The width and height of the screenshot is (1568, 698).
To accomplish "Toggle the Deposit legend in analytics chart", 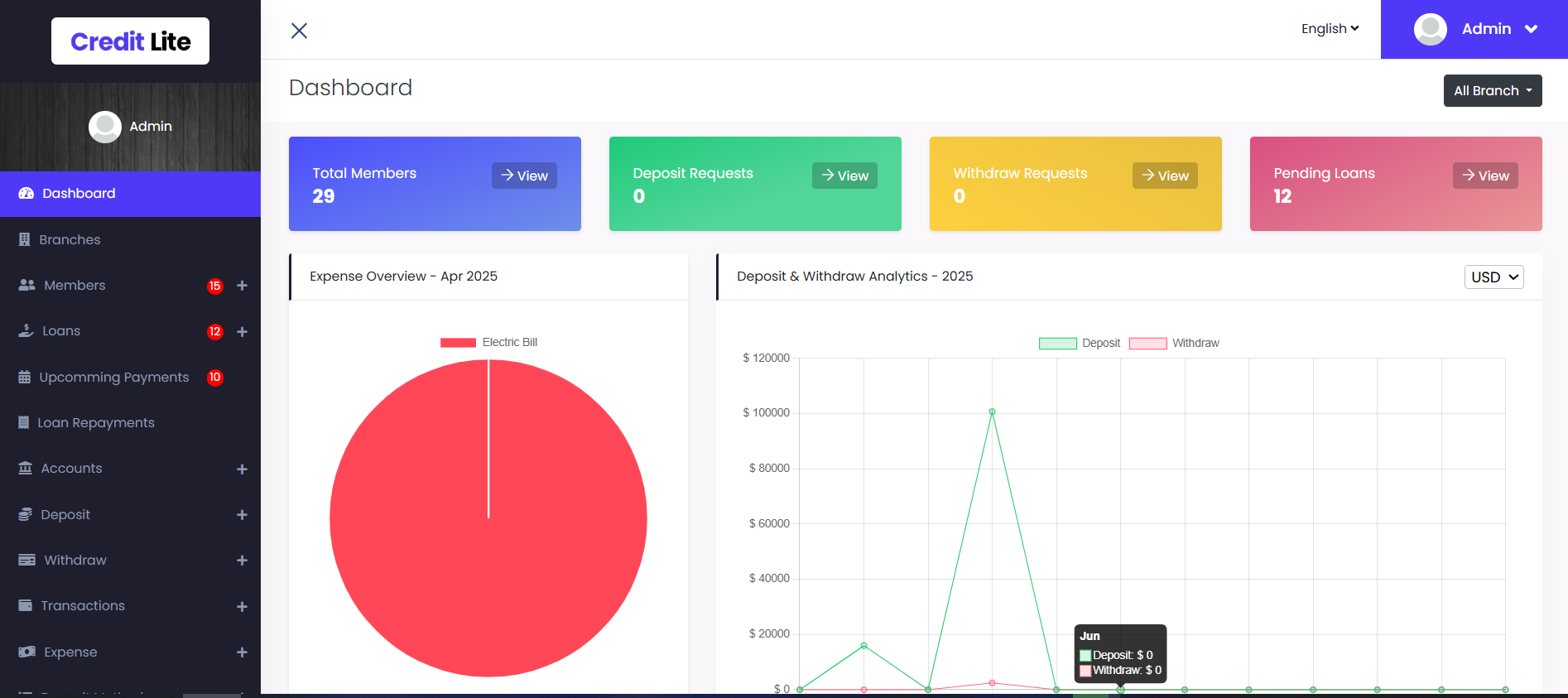I will [x=1079, y=343].
